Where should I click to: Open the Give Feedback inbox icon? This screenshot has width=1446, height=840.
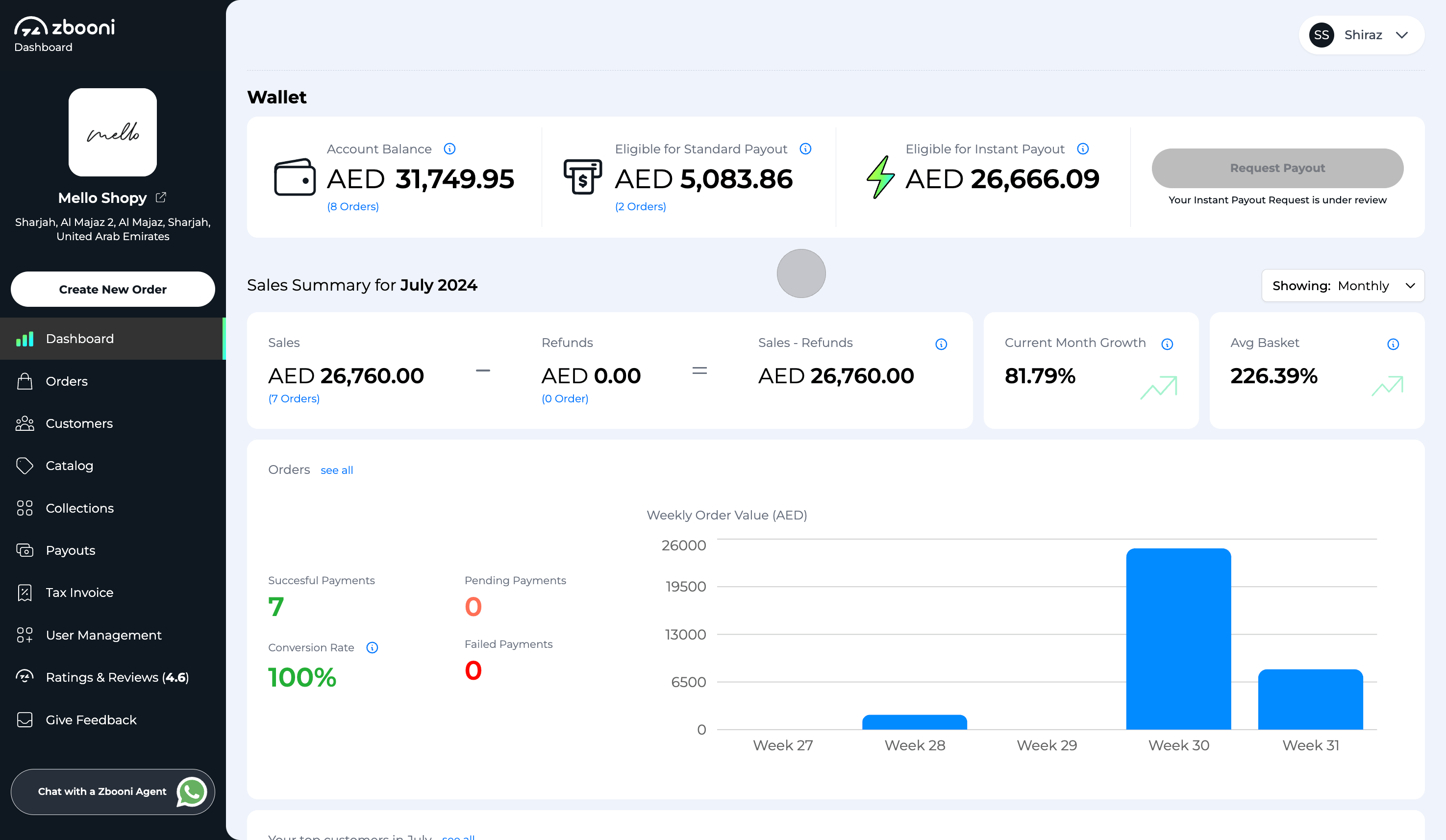point(25,719)
